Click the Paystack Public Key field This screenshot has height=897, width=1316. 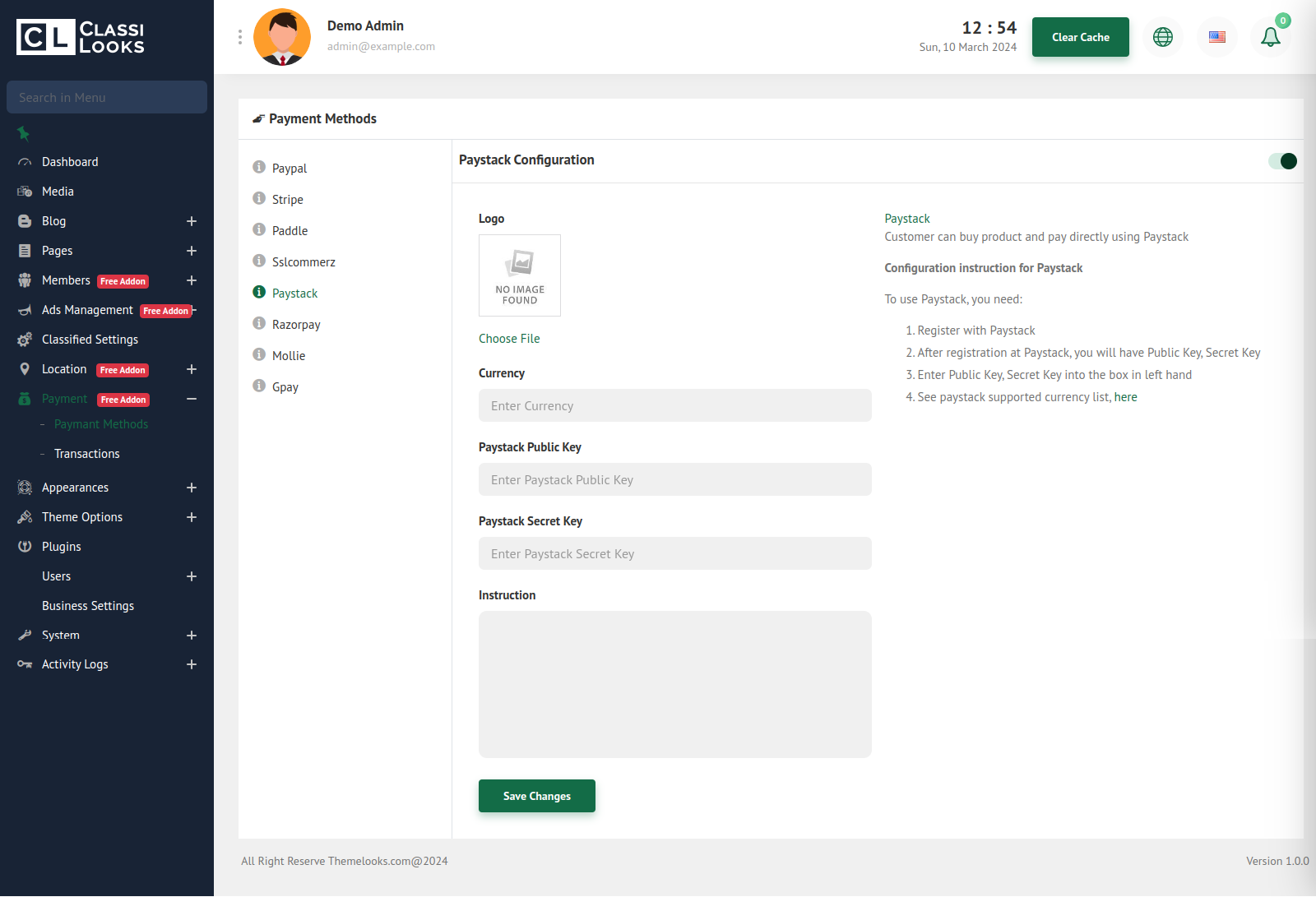point(674,479)
